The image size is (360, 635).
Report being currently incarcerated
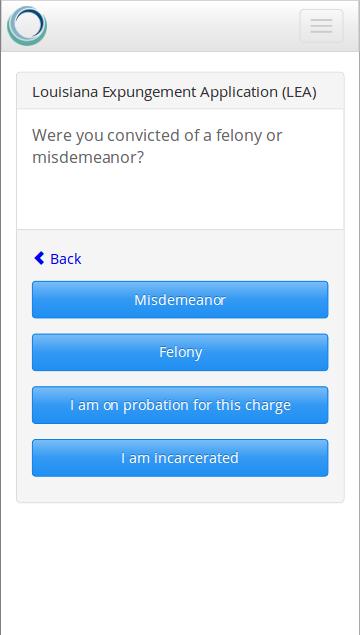point(180,458)
